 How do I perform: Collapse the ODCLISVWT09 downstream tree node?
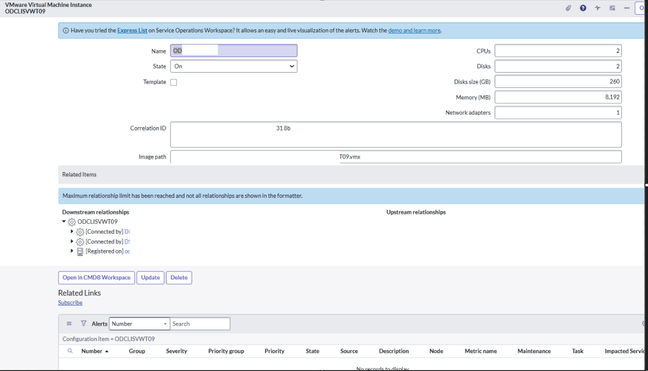[x=64, y=221]
